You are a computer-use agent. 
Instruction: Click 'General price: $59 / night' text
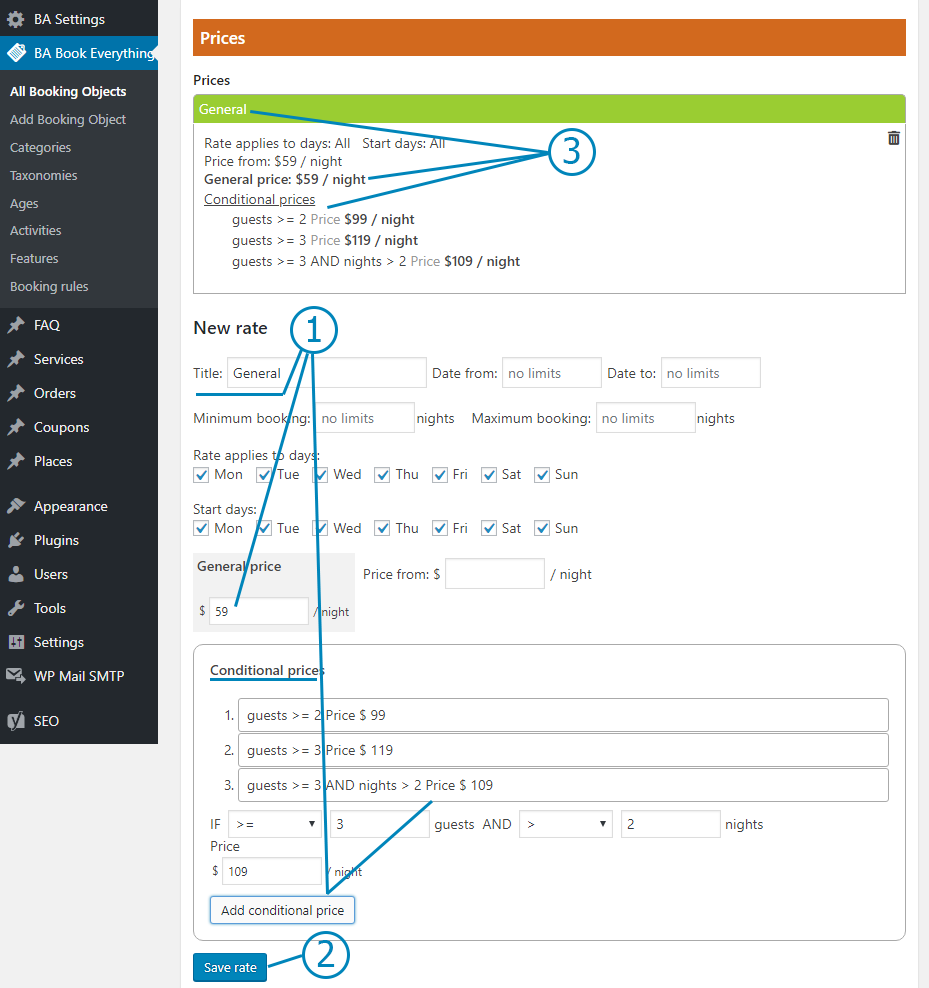285,180
